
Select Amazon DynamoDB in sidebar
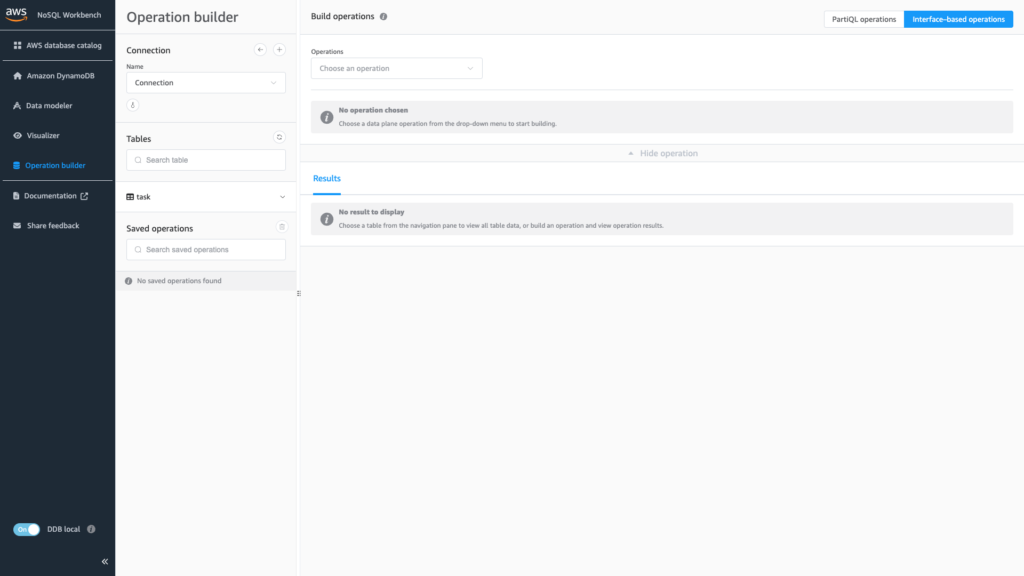click(x=57, y=75)
